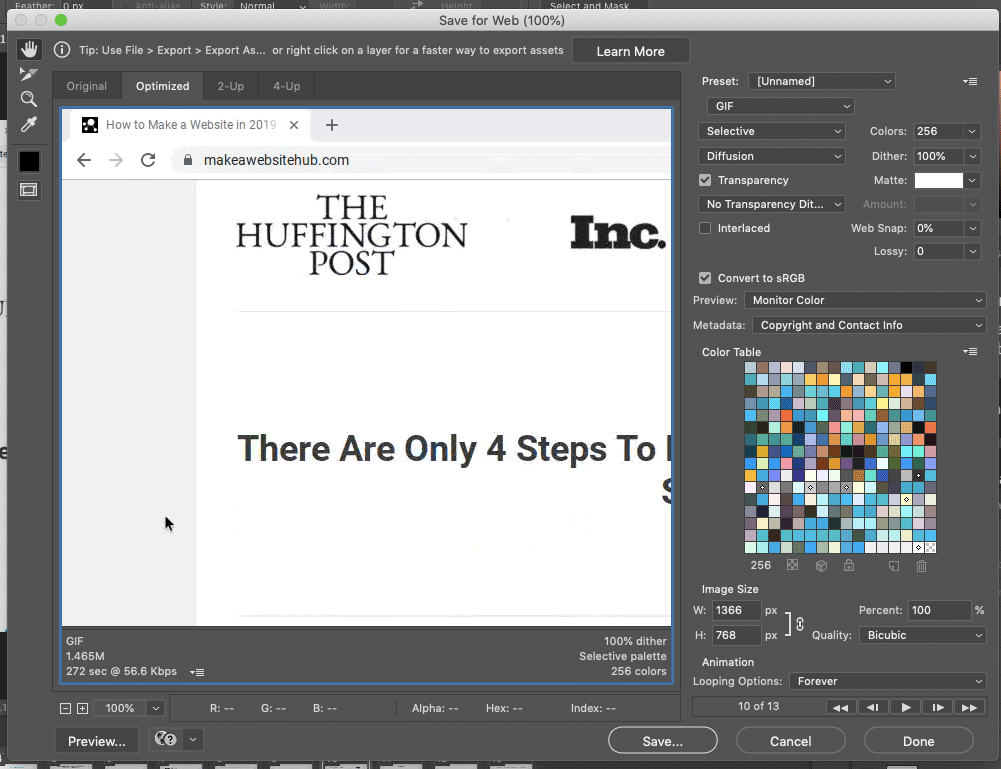Click the Learn More button
The width and height of the screenshot is (1001, 769).
pyautogui.click(x=631, y=51)
